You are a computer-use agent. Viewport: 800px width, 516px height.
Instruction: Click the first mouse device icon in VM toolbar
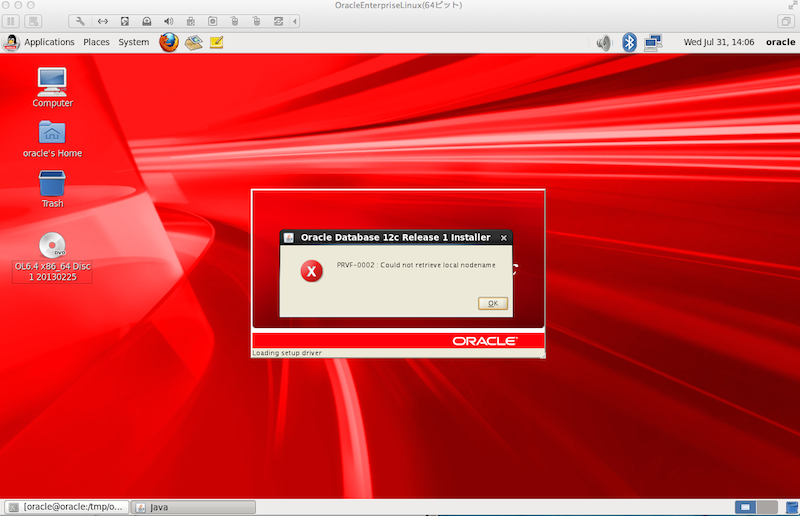pyautogui.click(x=234, y=21)
